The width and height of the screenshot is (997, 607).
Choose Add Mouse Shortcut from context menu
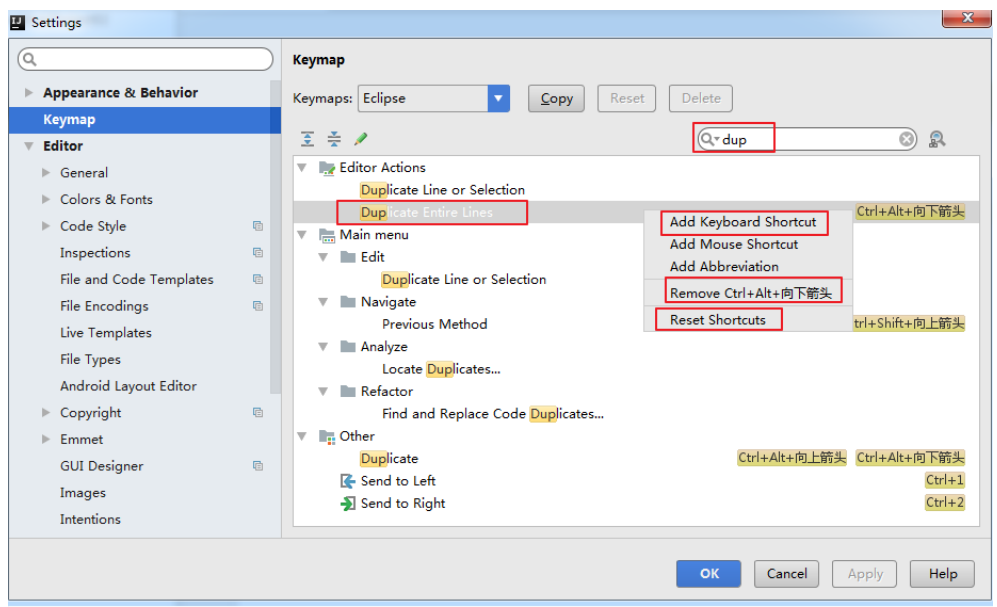[x=748, y=245]
